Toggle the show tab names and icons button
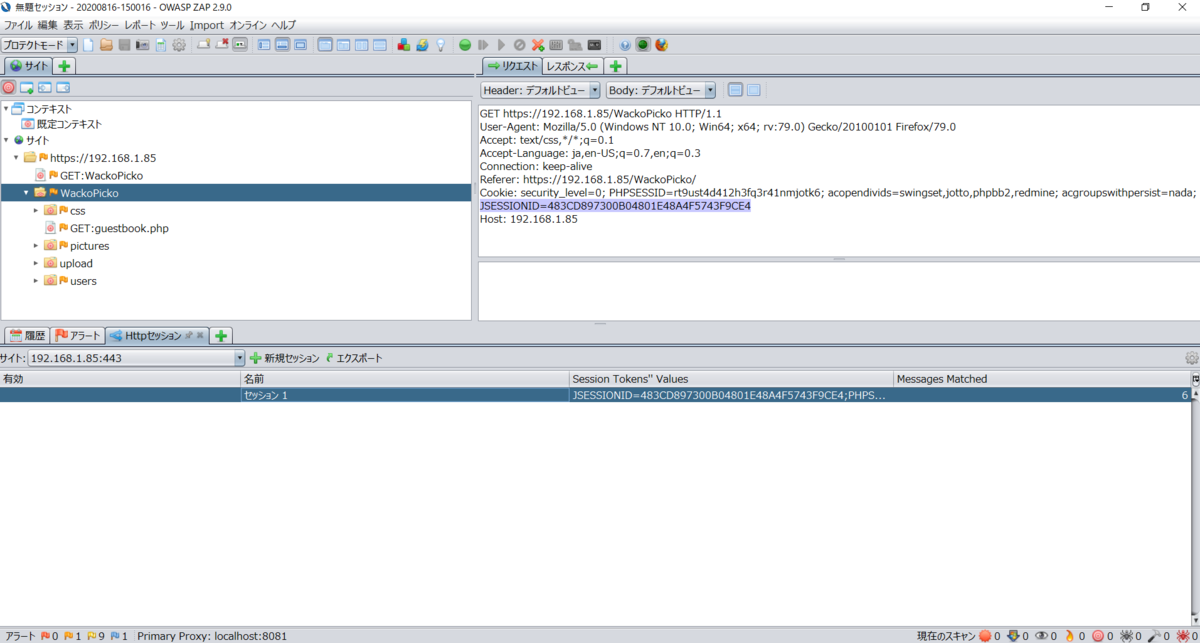The image size is (1200, 643). click(x=240, y=45)
